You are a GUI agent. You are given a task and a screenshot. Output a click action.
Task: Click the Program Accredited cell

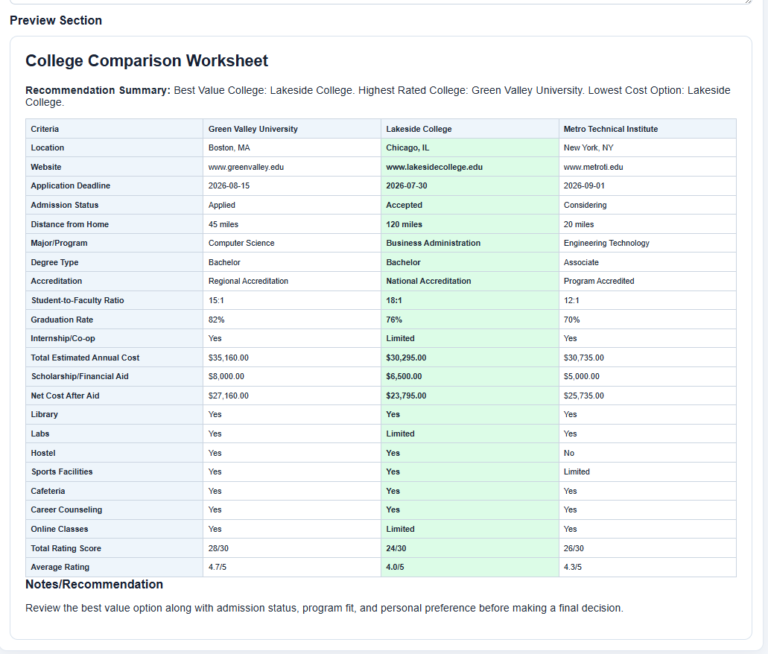click(x=648, y=281)
